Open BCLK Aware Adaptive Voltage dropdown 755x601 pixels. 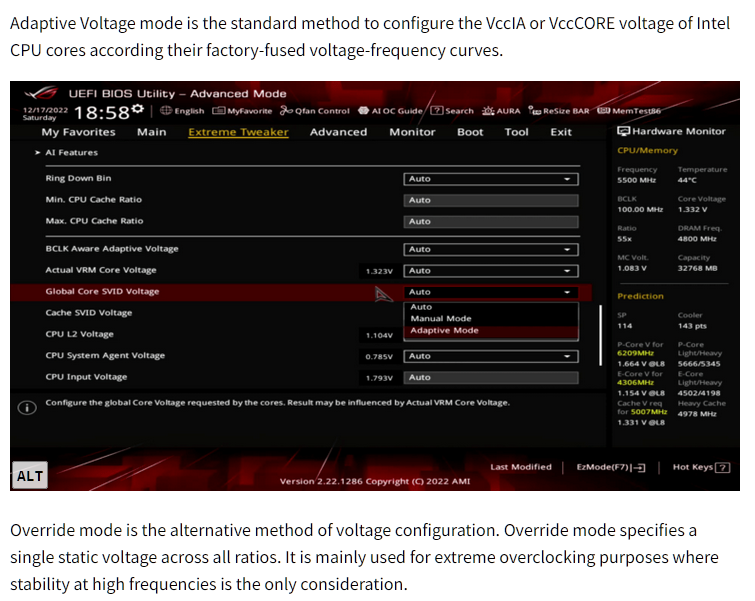click(491, 249)
